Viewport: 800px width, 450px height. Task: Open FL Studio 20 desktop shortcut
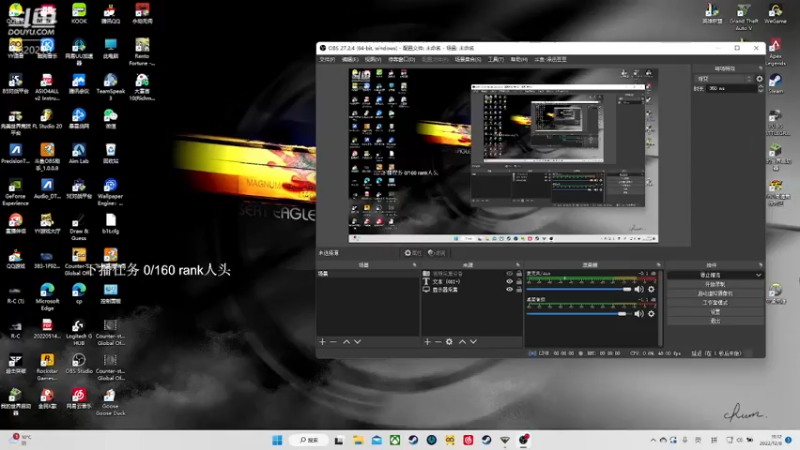click(47, 118)
